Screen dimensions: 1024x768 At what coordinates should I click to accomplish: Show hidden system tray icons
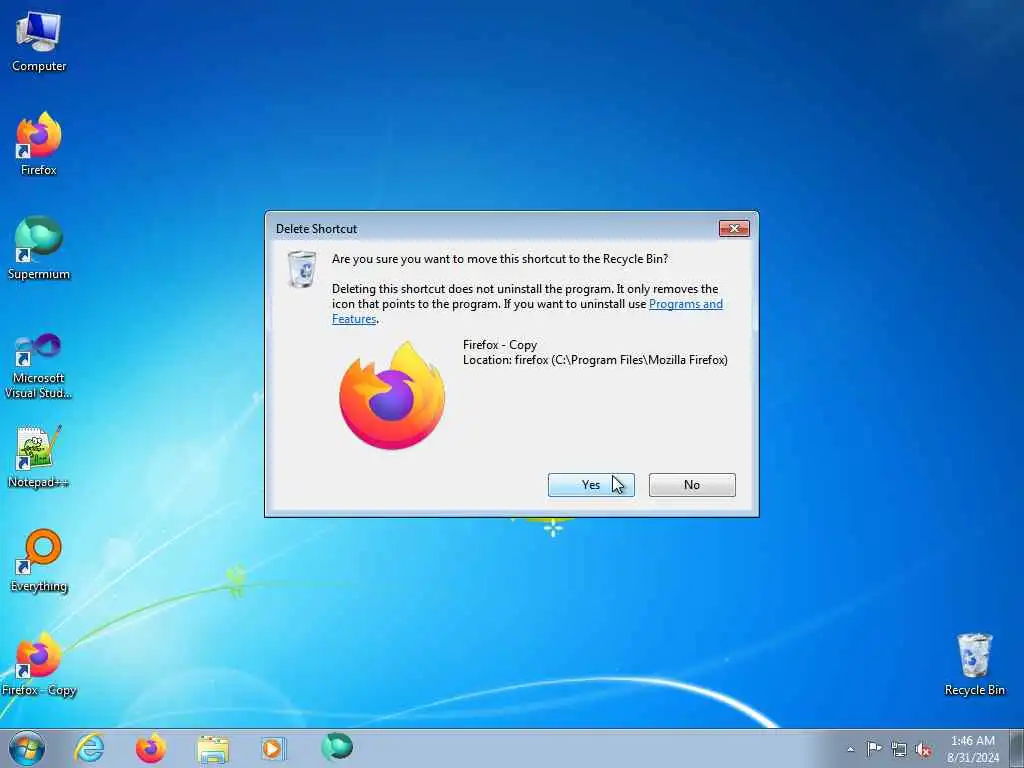coord(850,749)
